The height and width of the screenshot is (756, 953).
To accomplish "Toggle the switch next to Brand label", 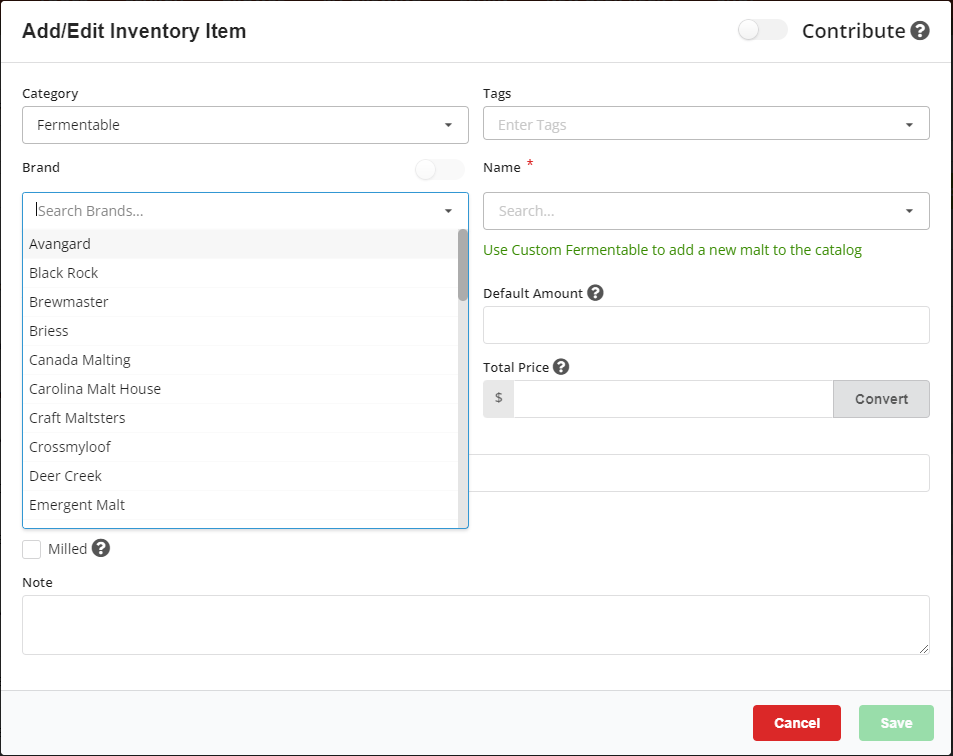I will (439, 169).
